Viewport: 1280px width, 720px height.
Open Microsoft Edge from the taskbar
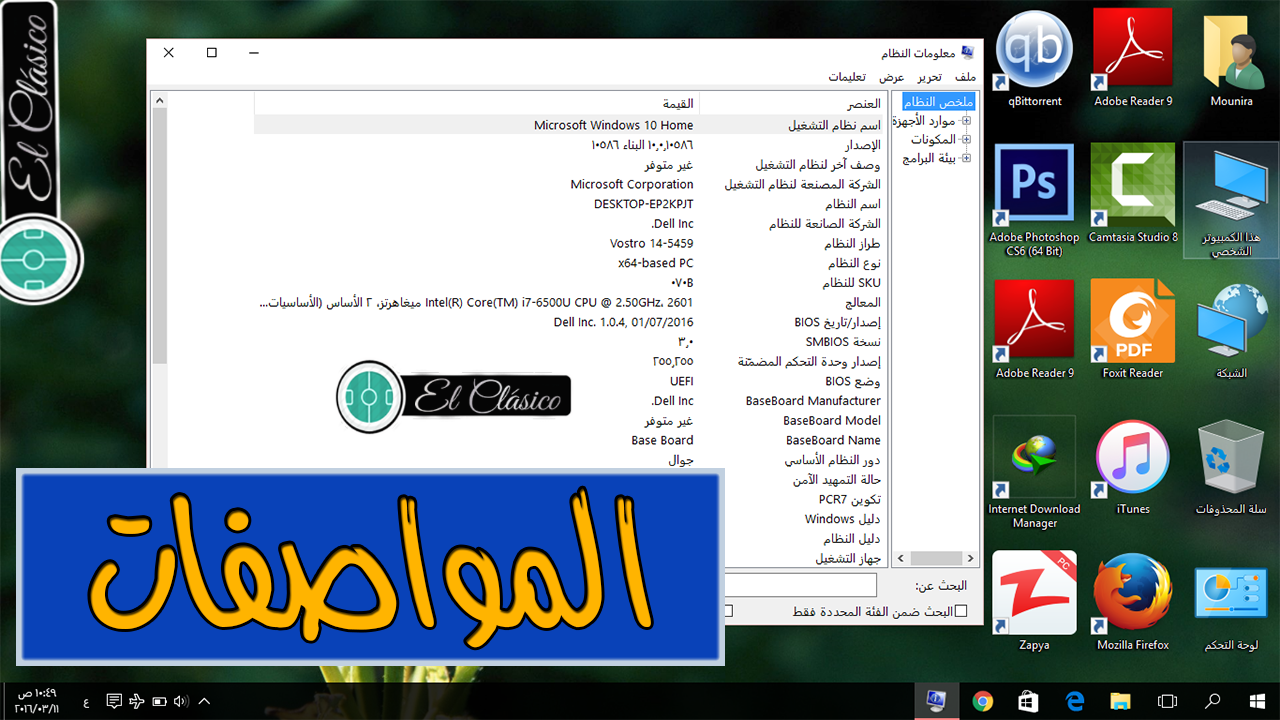click(x=1075, y=702)
